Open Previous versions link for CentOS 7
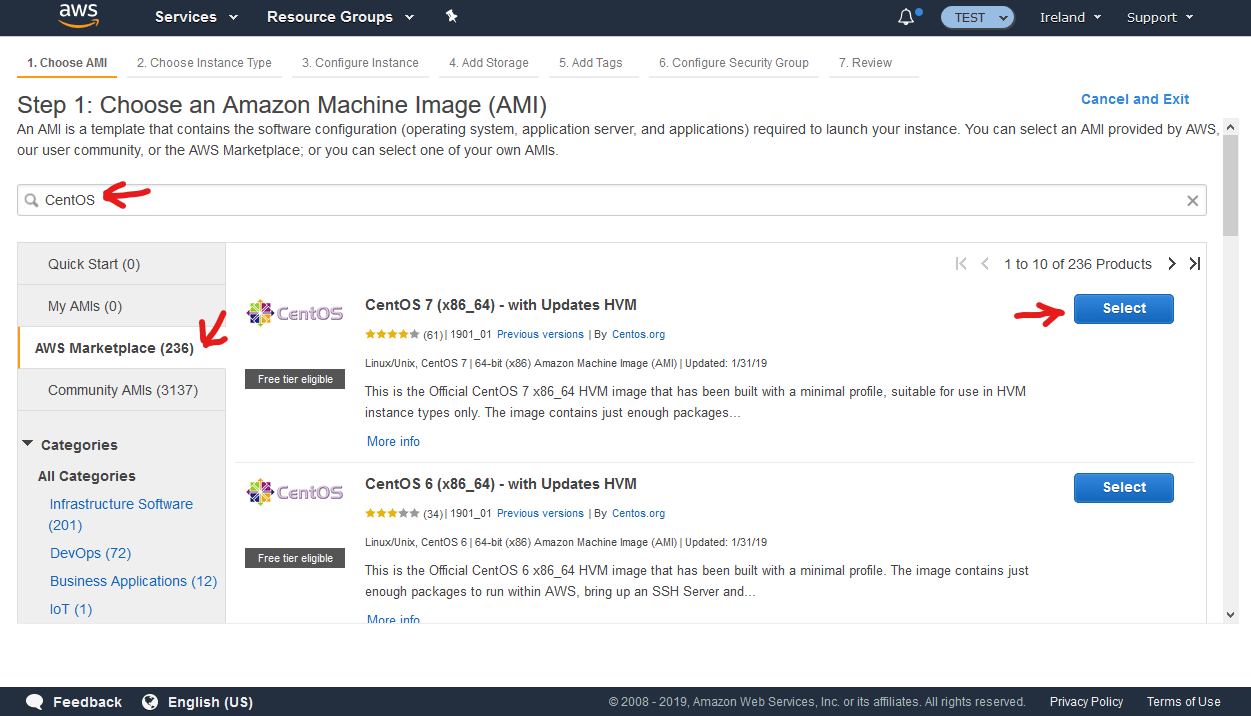Viewport: 1251px width, 716px height. (x=540, y=334)
